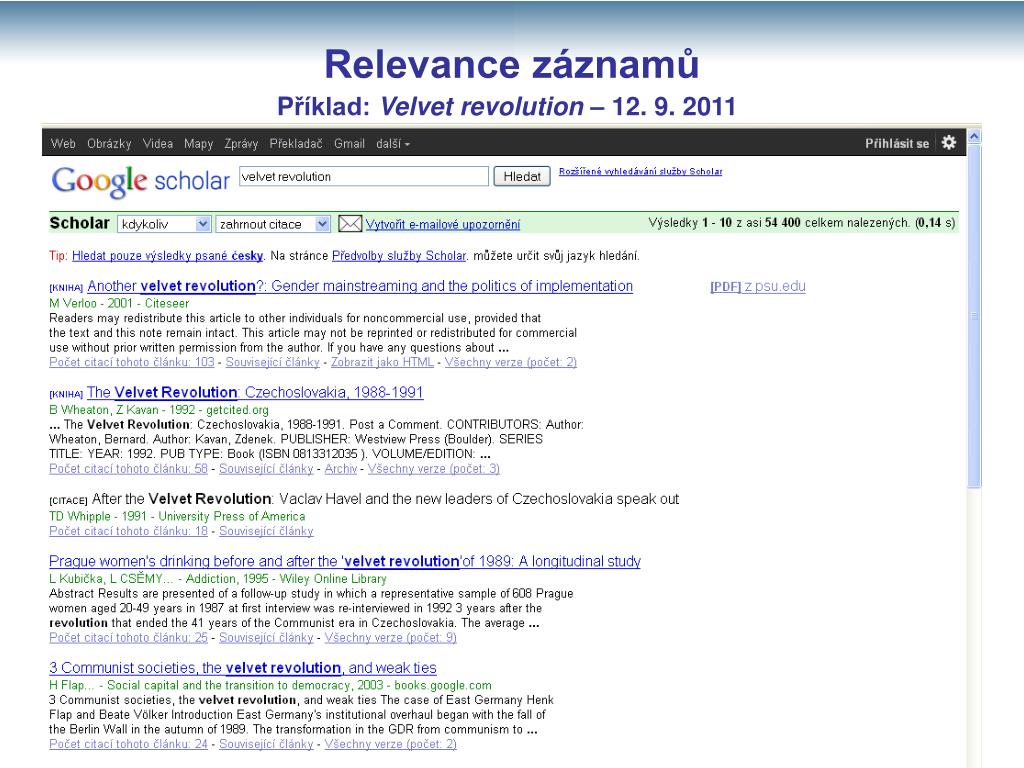
Task: Open the [PDF] z psu.edu link
Action: pos(758,286)
